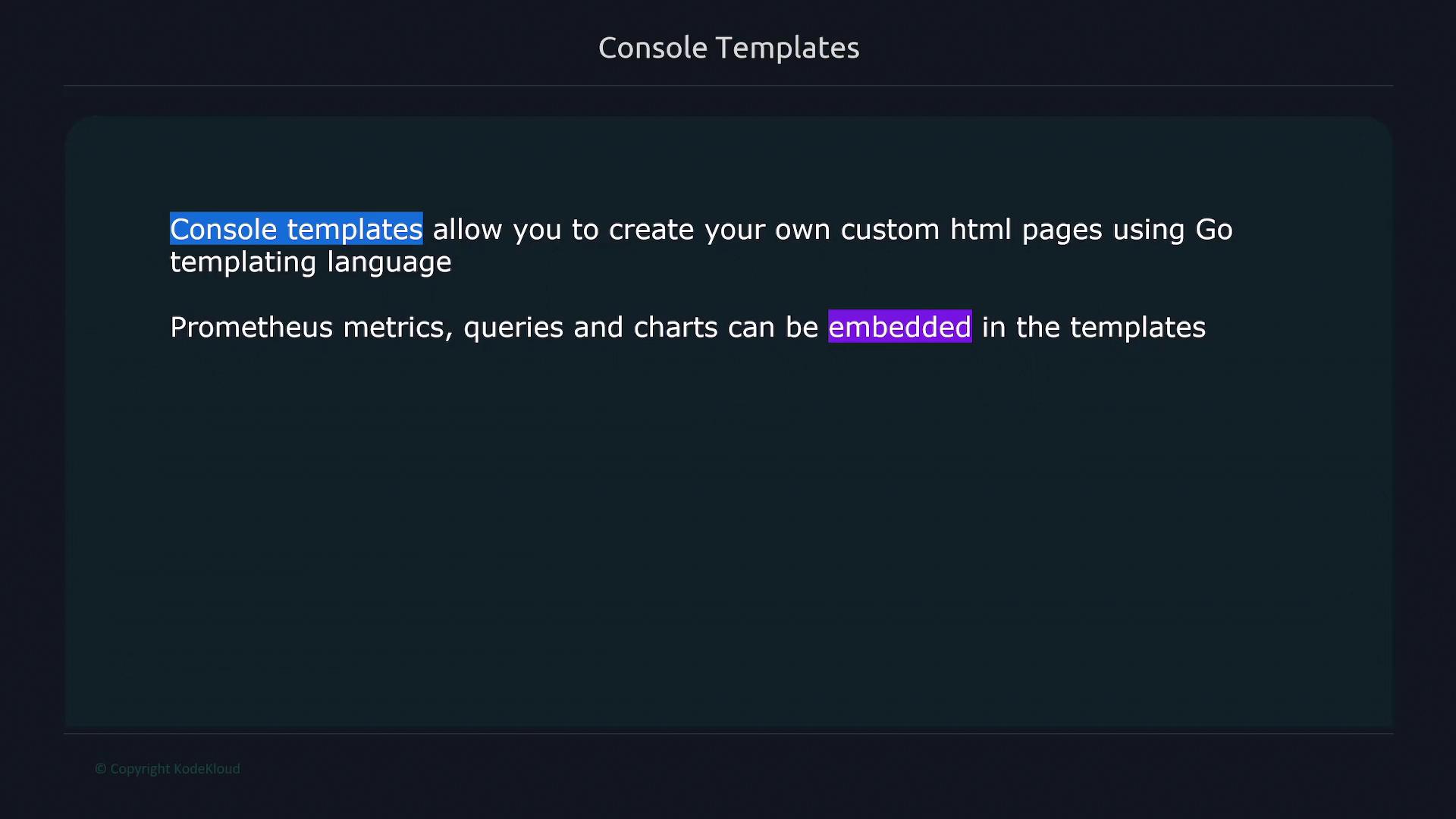Click the "Copyright KodeKloud" footer text
1456x819 pixels.
pos(174,769)
